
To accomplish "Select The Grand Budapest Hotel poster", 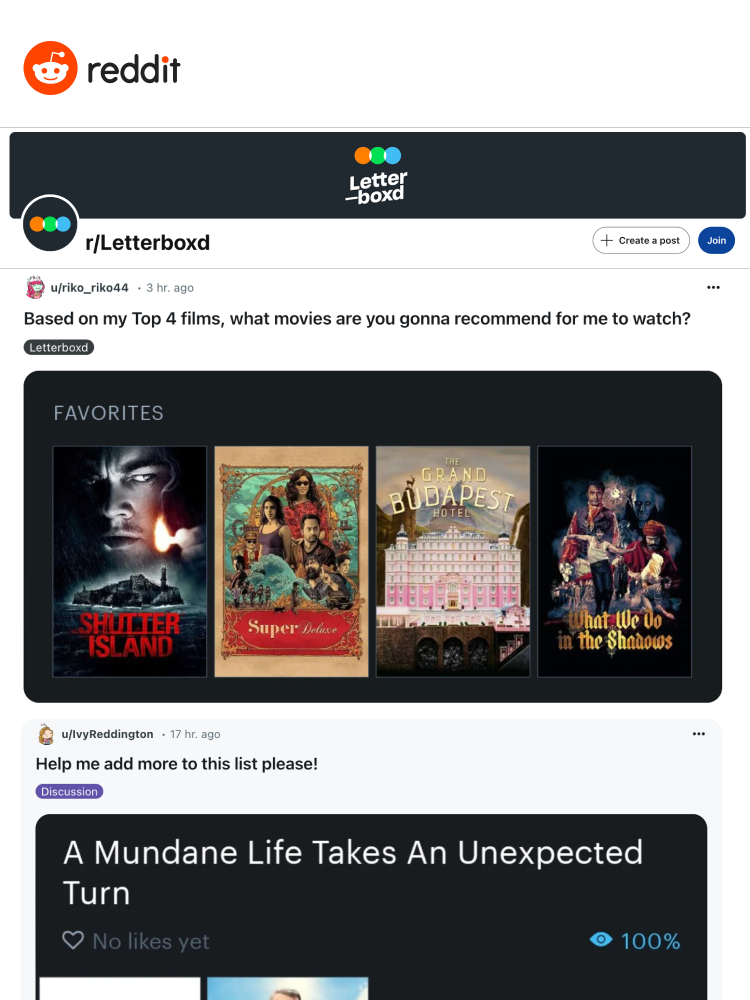I will (x=453, y=561).
